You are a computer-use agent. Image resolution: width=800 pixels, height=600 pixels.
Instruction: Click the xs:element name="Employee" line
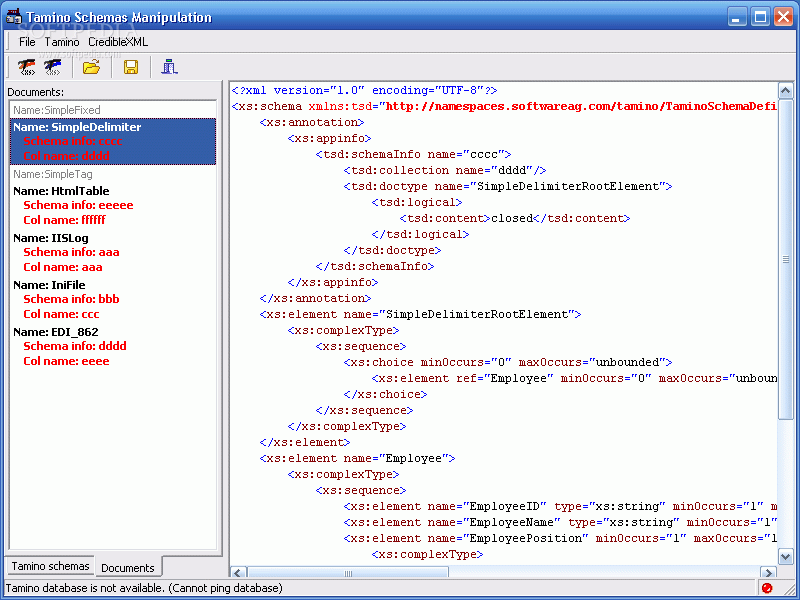tap(357, 458)
